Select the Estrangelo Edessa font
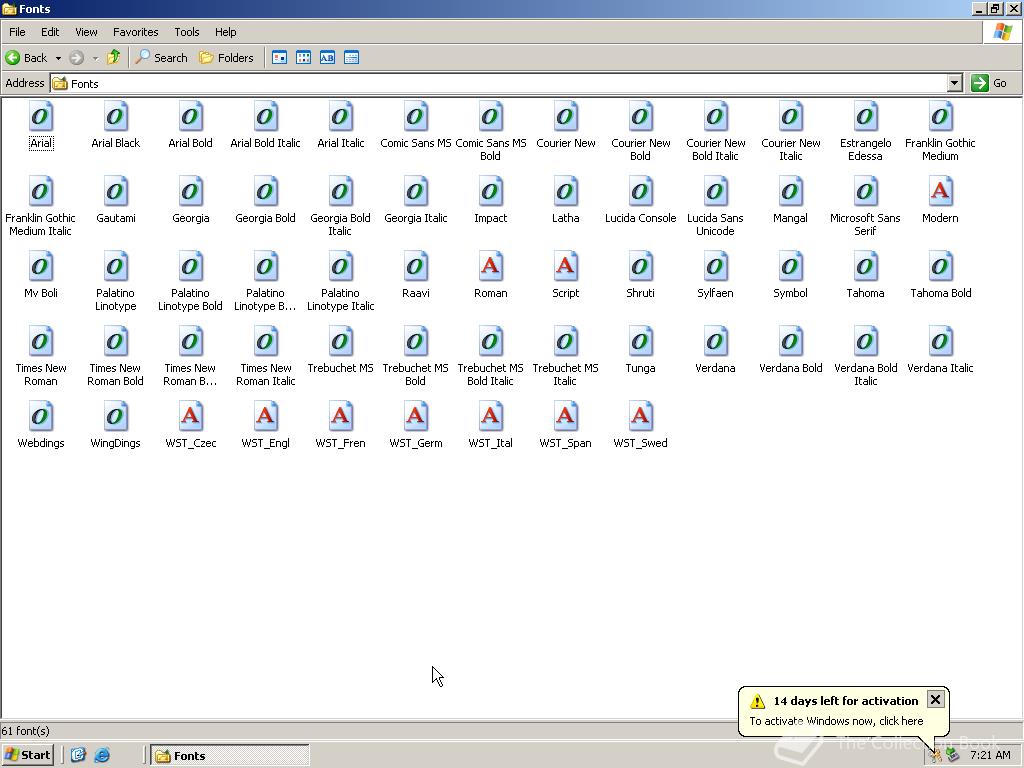This screenshot has height=768, width=1024. 865,131
